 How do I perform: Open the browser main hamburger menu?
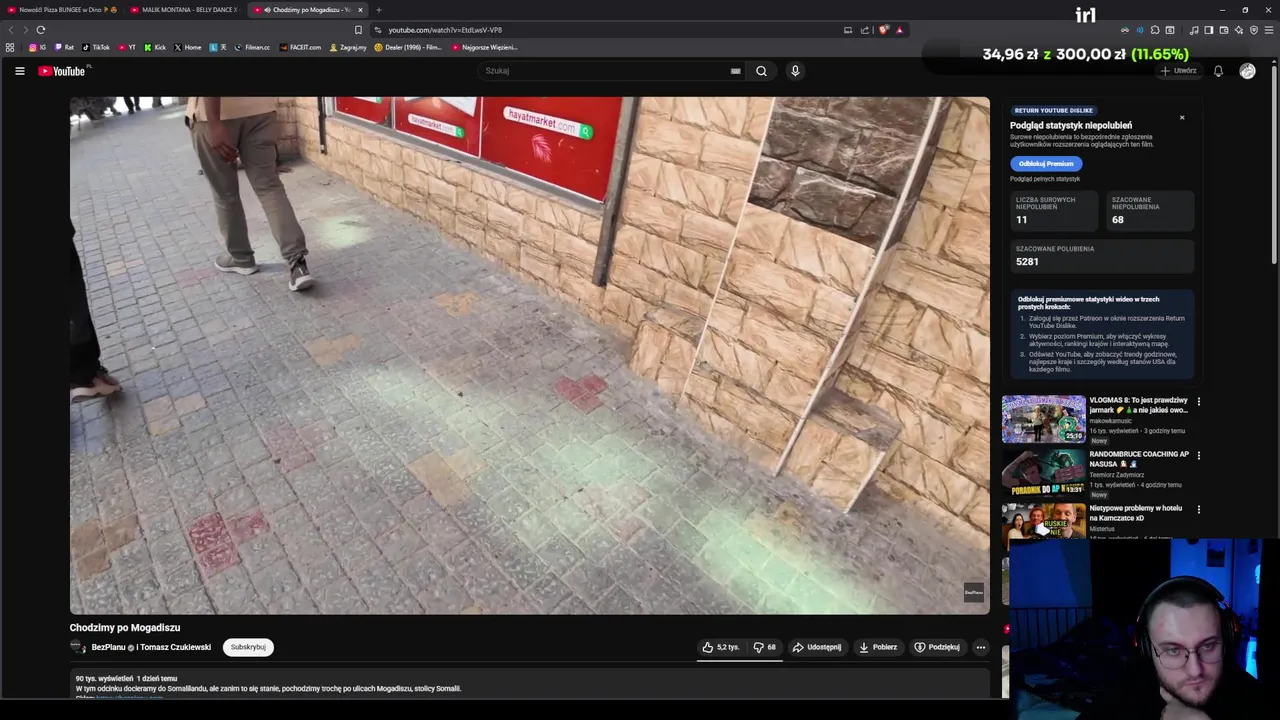pyautogui.click(x=1270, y=30)
